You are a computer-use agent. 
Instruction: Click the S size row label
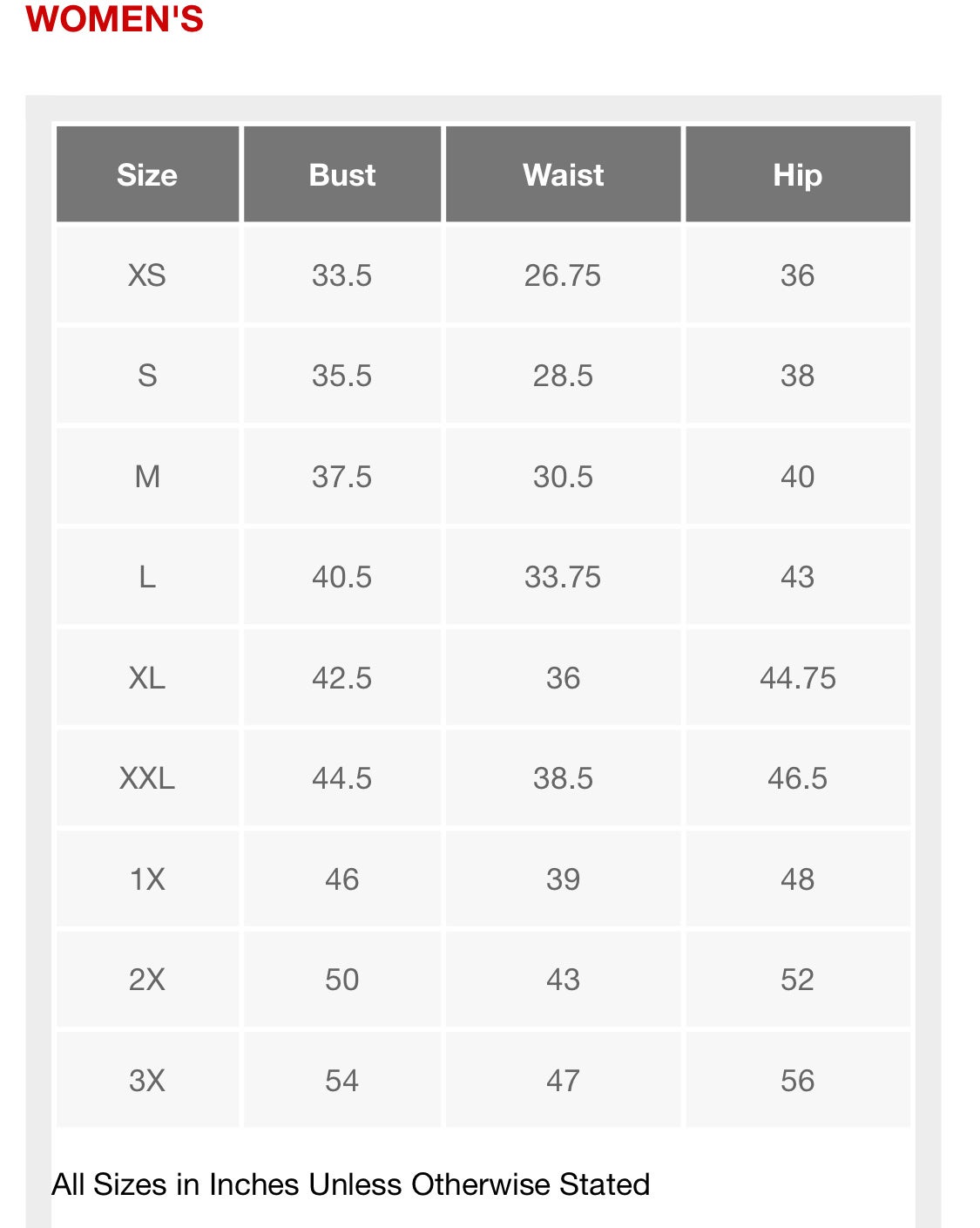147,376
